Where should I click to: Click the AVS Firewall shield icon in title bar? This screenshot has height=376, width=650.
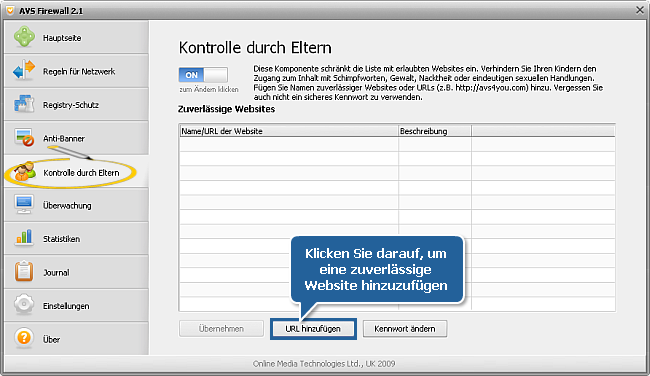pos(10,10)
